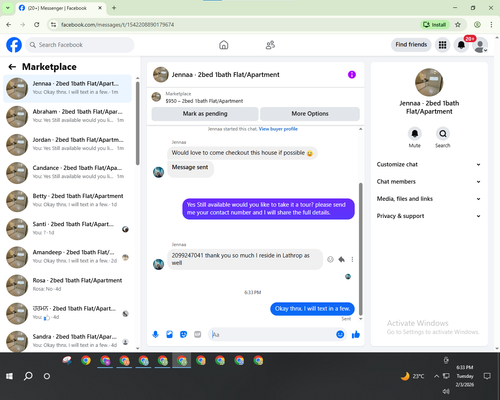Open the Chrome profile icon

pyautogui.click(x=477, y=25)
